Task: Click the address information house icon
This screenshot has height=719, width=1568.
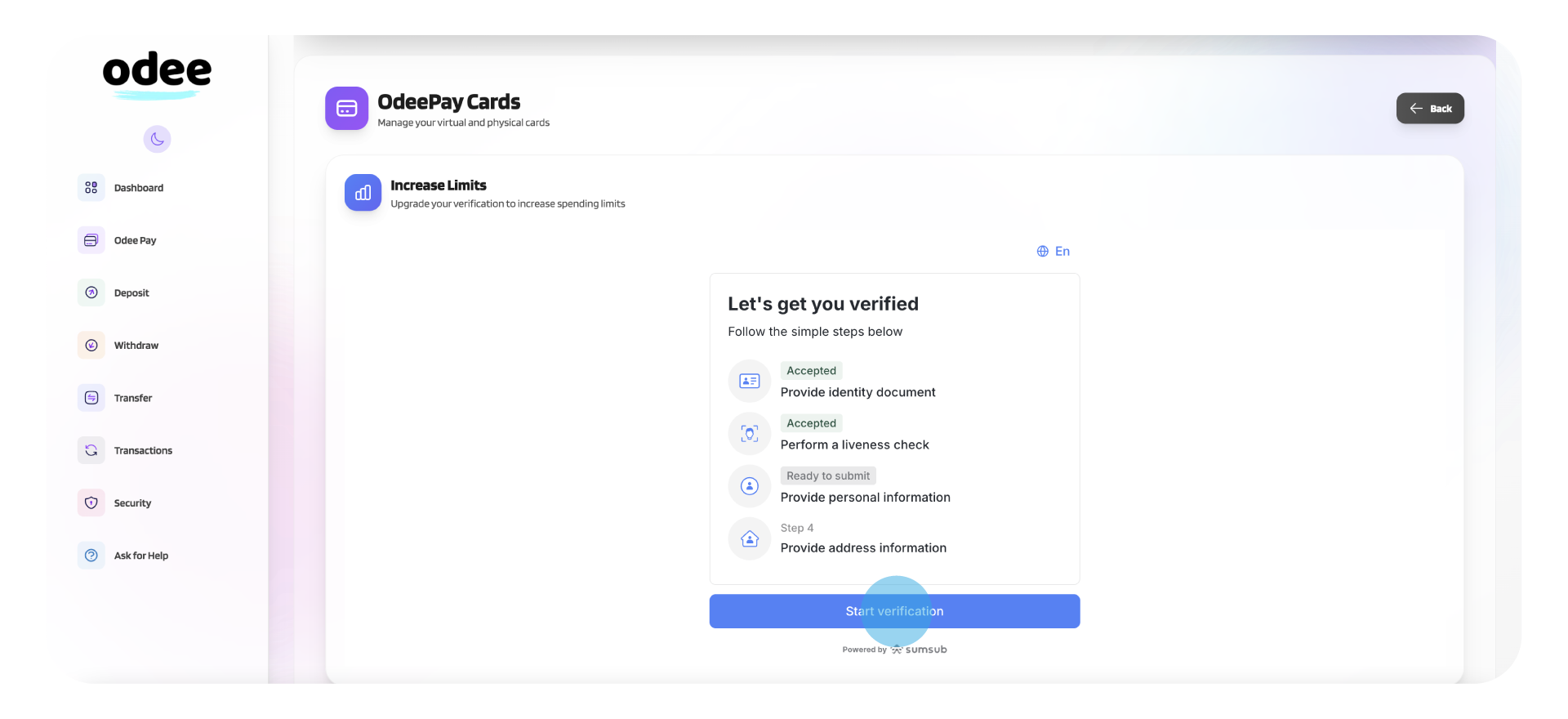Action: 750,538
